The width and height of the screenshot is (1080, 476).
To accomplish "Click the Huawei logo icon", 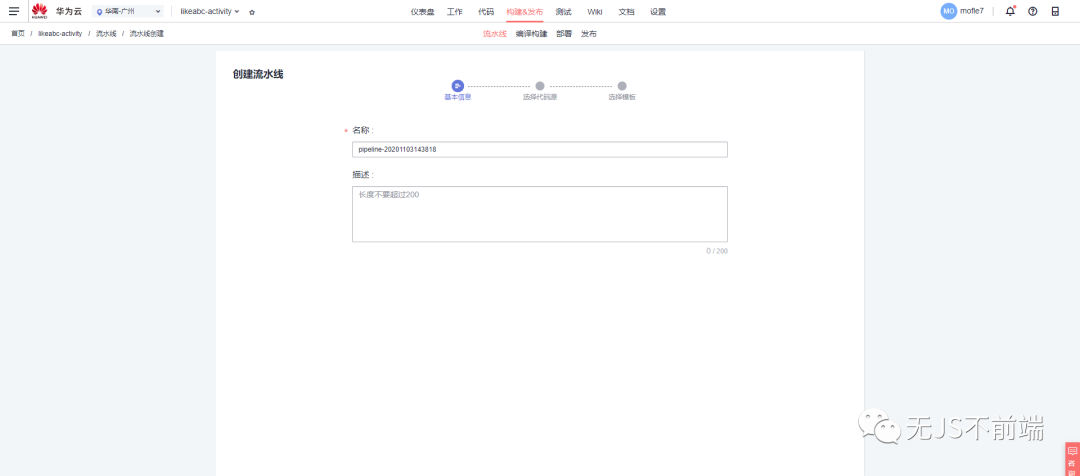I will 40,10.
